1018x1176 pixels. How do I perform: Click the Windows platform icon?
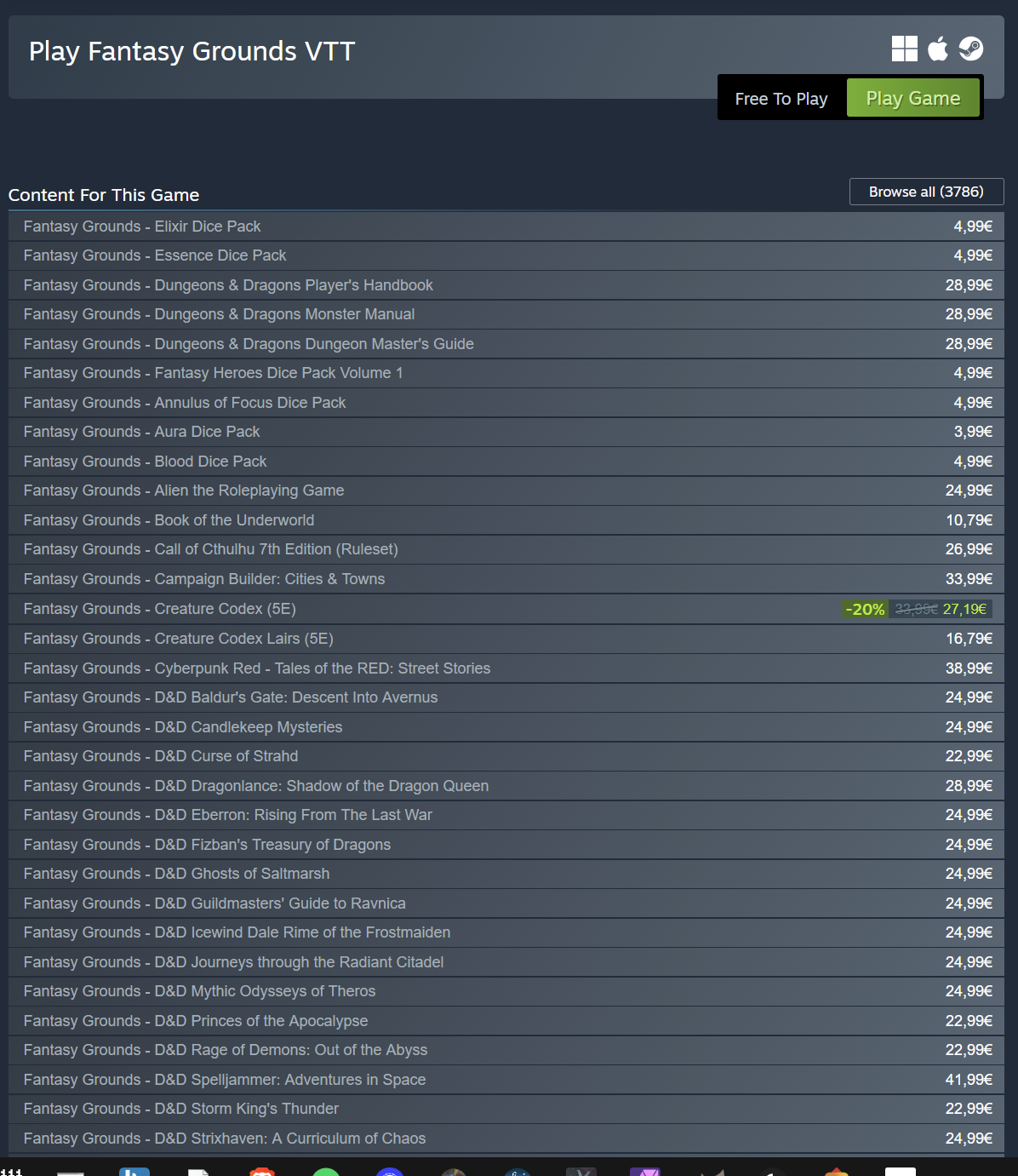pyautogui.click(x=904, y=49)
